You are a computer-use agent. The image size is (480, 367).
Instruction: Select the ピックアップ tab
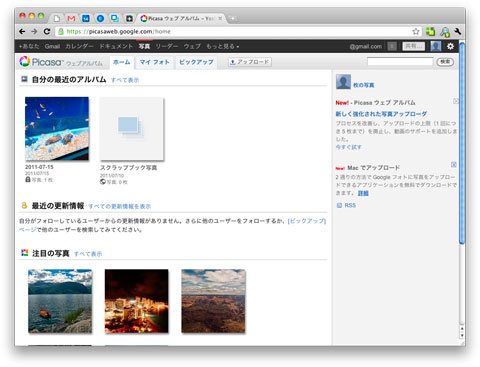(196, 62)
